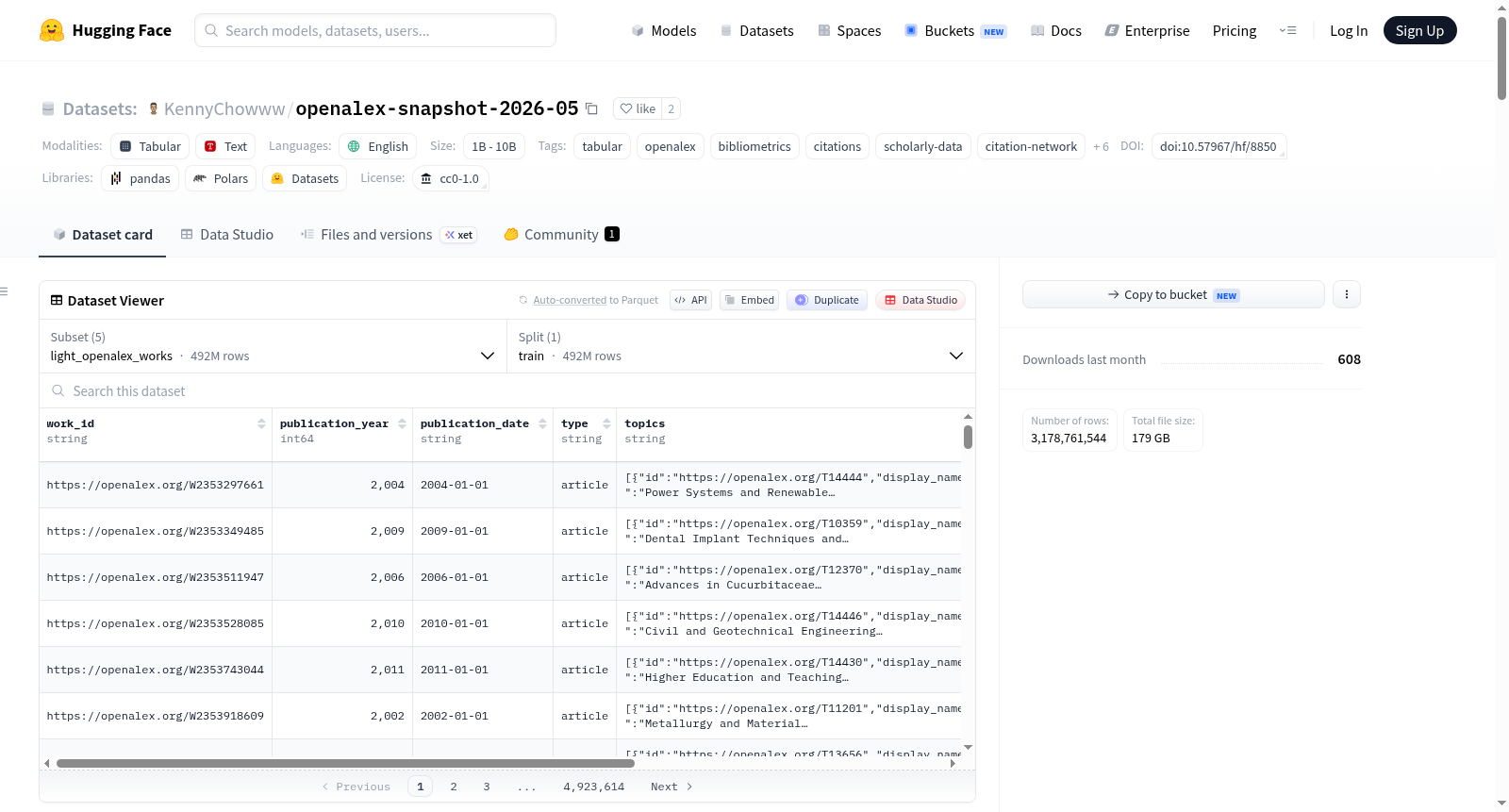This screenshot has height=812, width=1509.
Task: Open Buckets in top navigation
Action: [x=955, y=30]
